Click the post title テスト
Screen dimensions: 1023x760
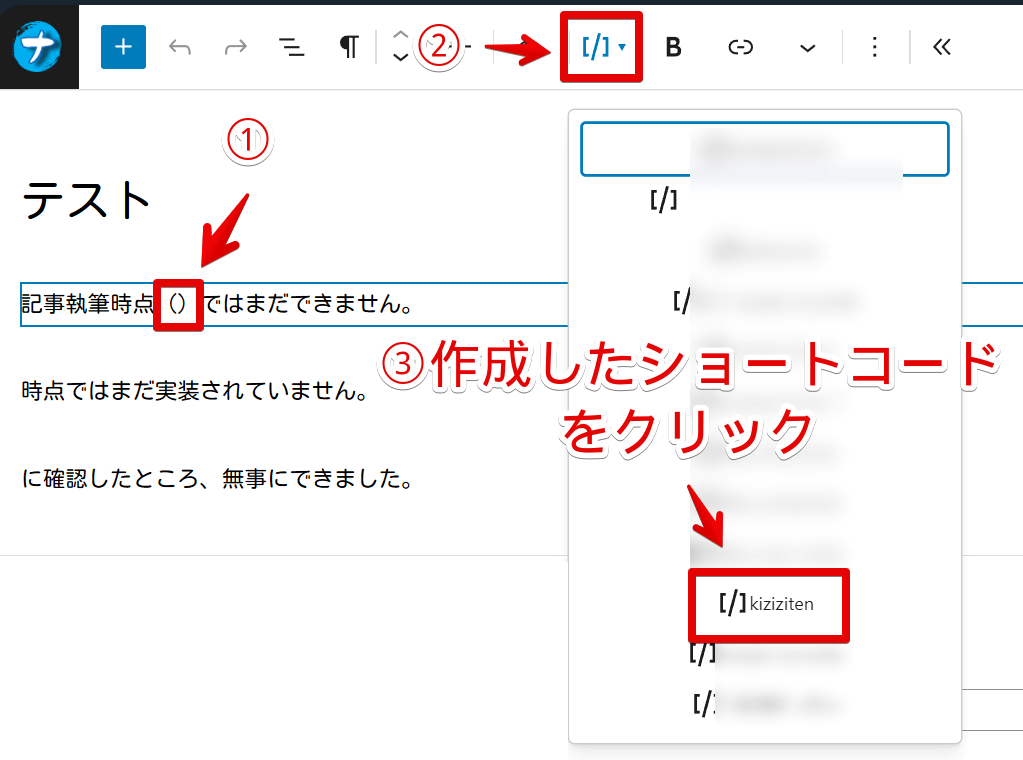(x=87, y=200)
